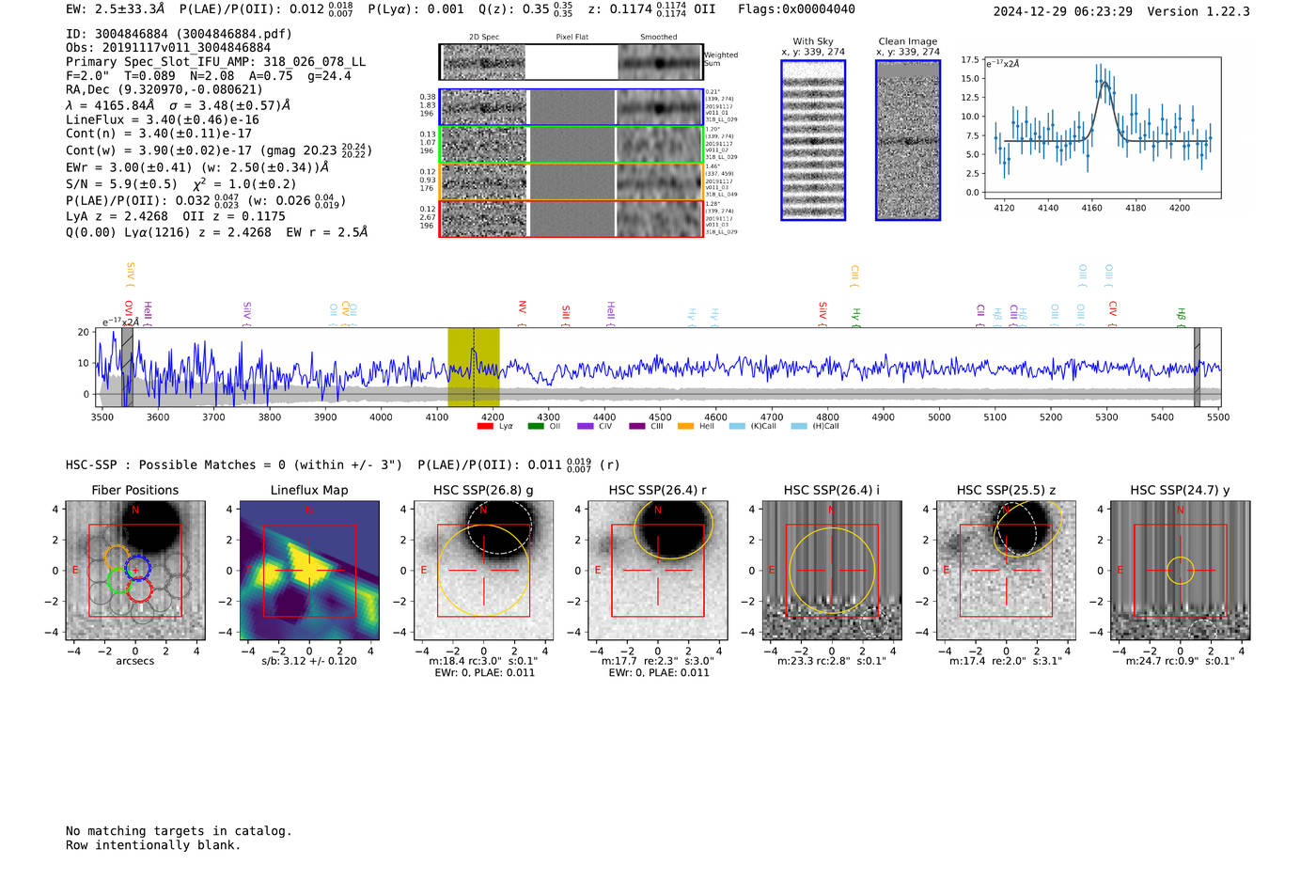1316x896 pixels.
Task: Click the yellow highlighted line region in spectrum
Action: 474,368
